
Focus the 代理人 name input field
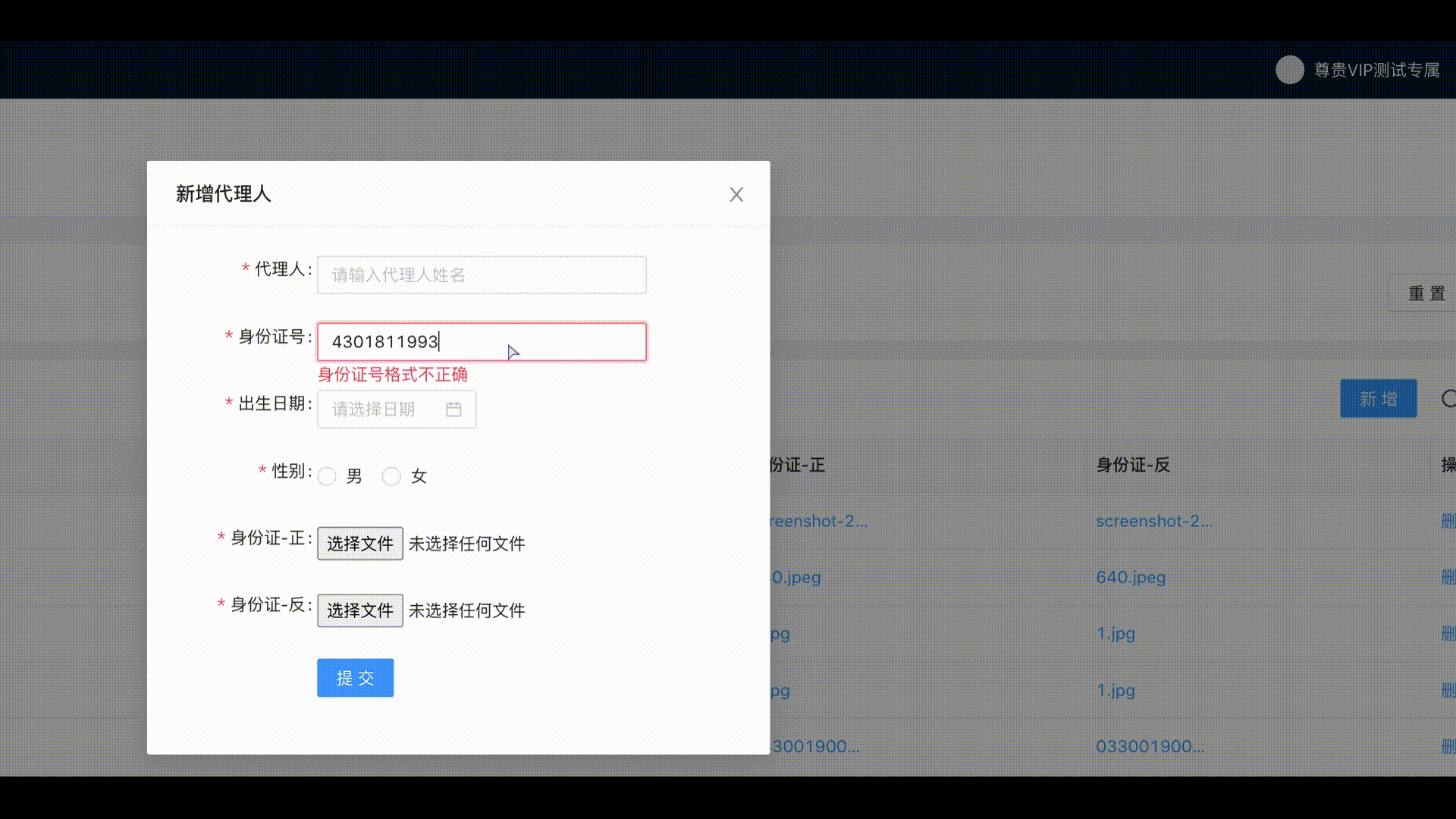[481, 275]
